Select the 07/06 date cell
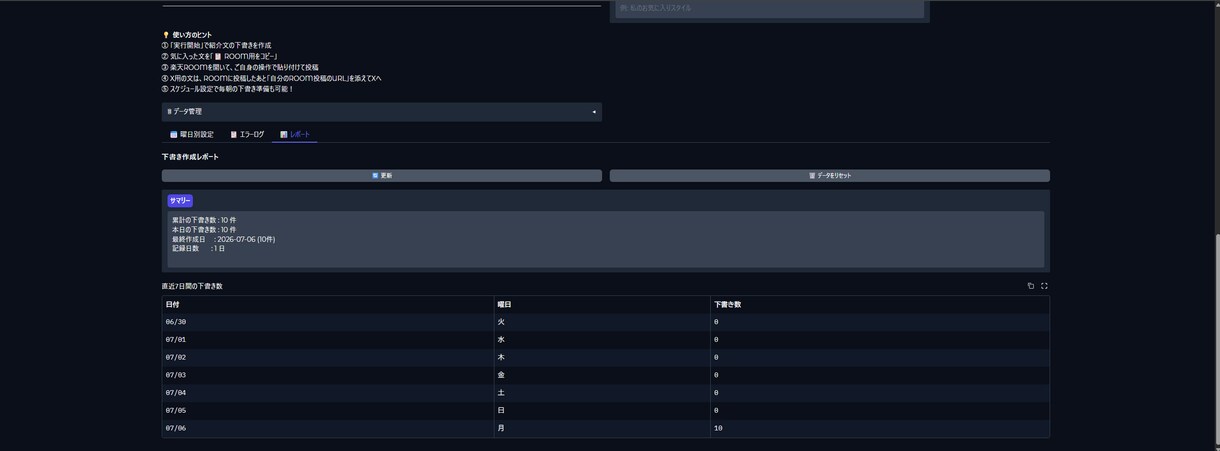Image resolution: width=1220 pixels, height=451 pixels. [328, 428]
